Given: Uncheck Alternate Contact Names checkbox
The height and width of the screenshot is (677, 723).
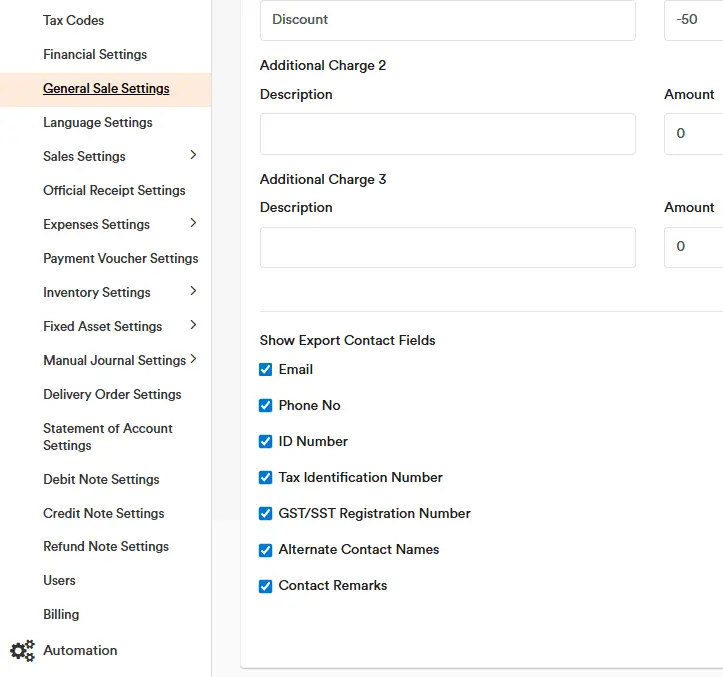Looking at the screenshot, I should [266, 550].
